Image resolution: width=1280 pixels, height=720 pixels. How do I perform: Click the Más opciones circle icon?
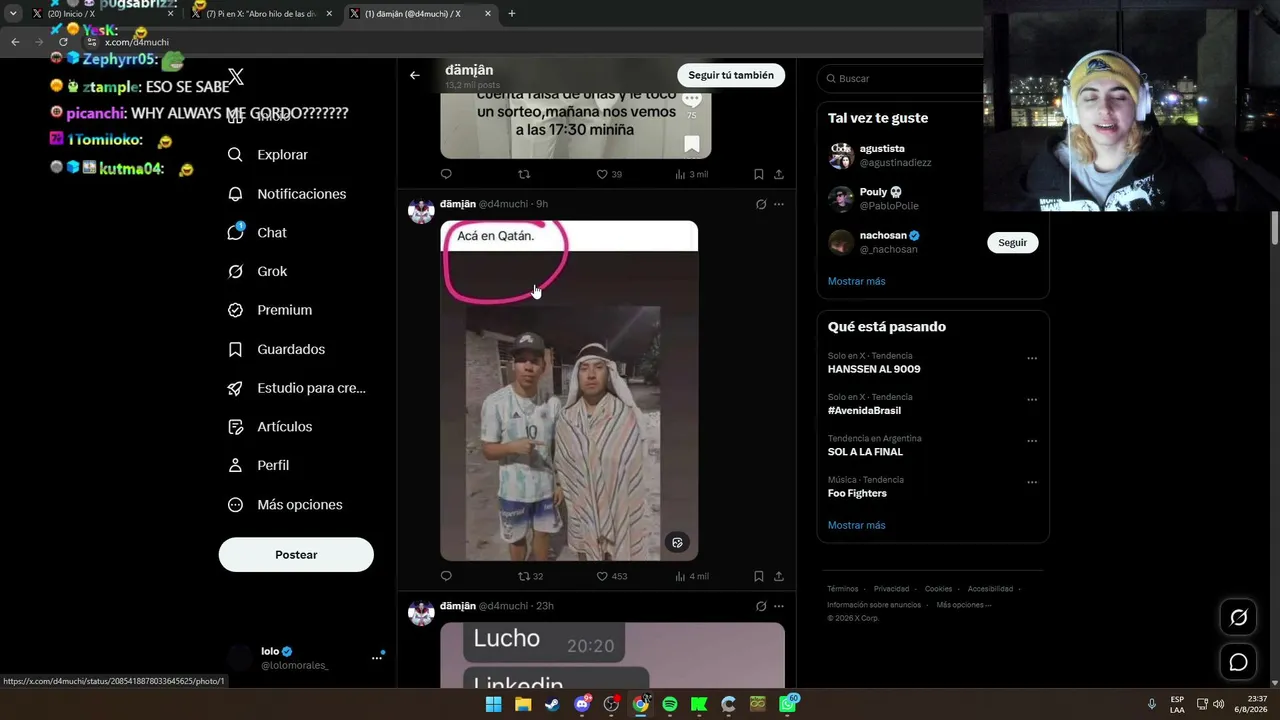[235, 505]
